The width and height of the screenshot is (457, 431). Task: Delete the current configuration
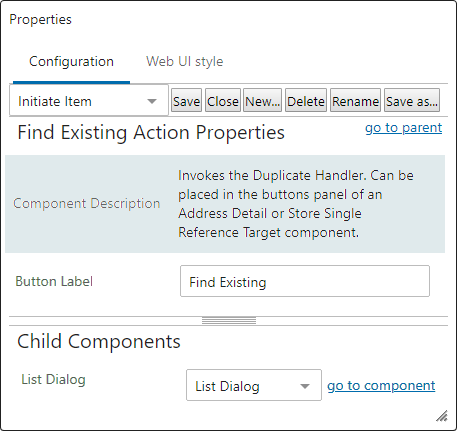point(306,100)
